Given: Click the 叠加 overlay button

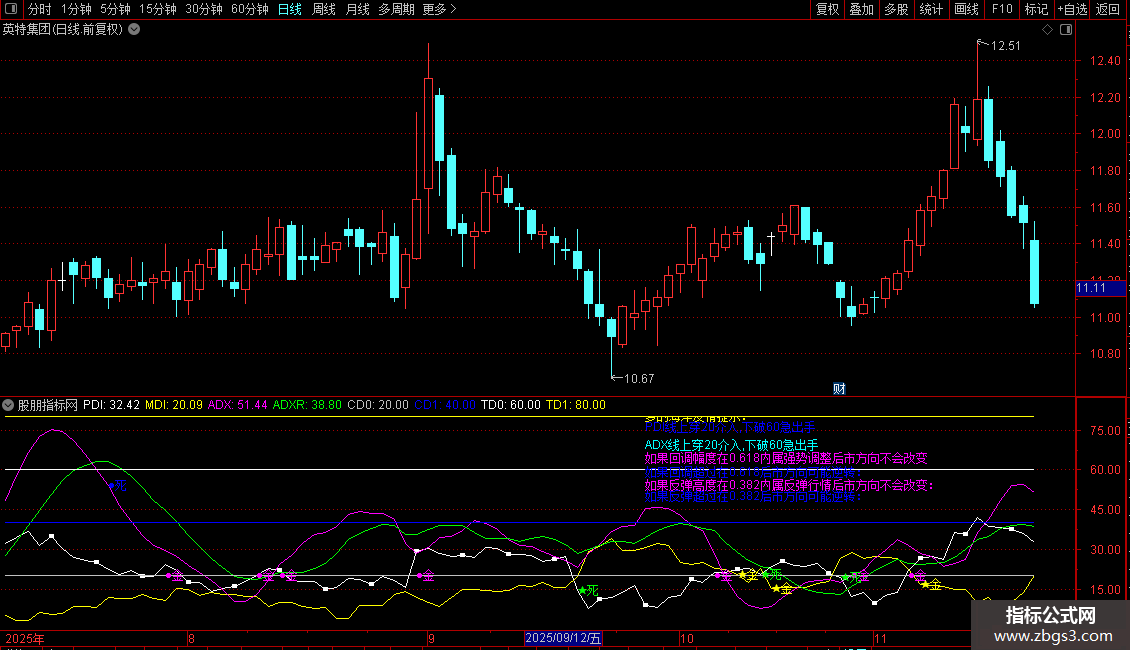Looking at the screenshot, I should pos(861,9).
